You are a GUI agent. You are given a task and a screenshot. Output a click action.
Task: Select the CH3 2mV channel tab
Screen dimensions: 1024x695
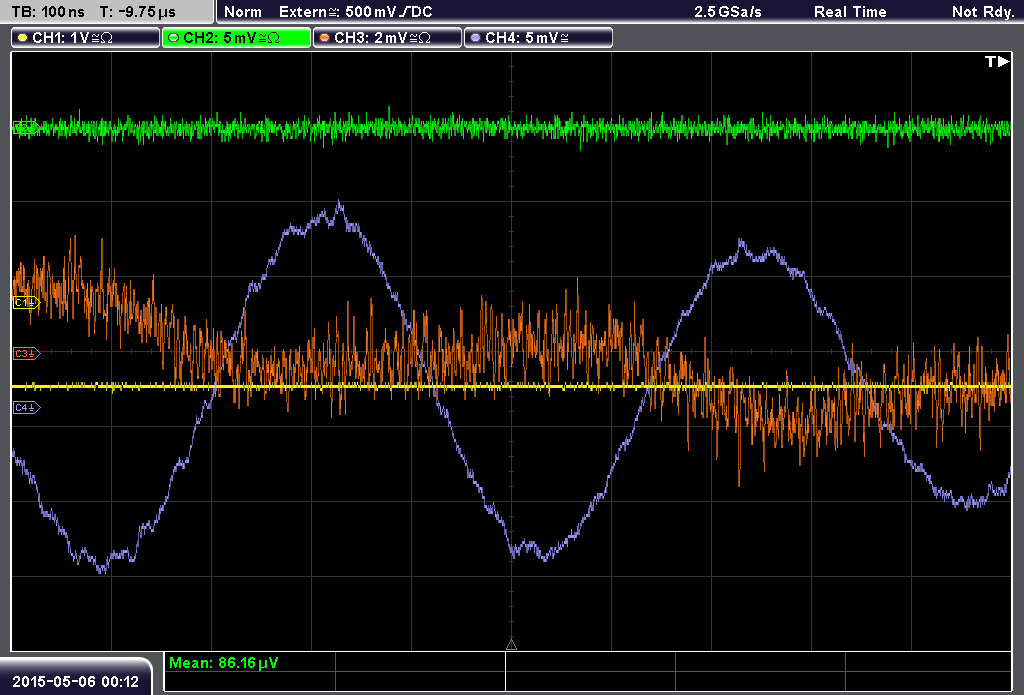pos(387,38)
